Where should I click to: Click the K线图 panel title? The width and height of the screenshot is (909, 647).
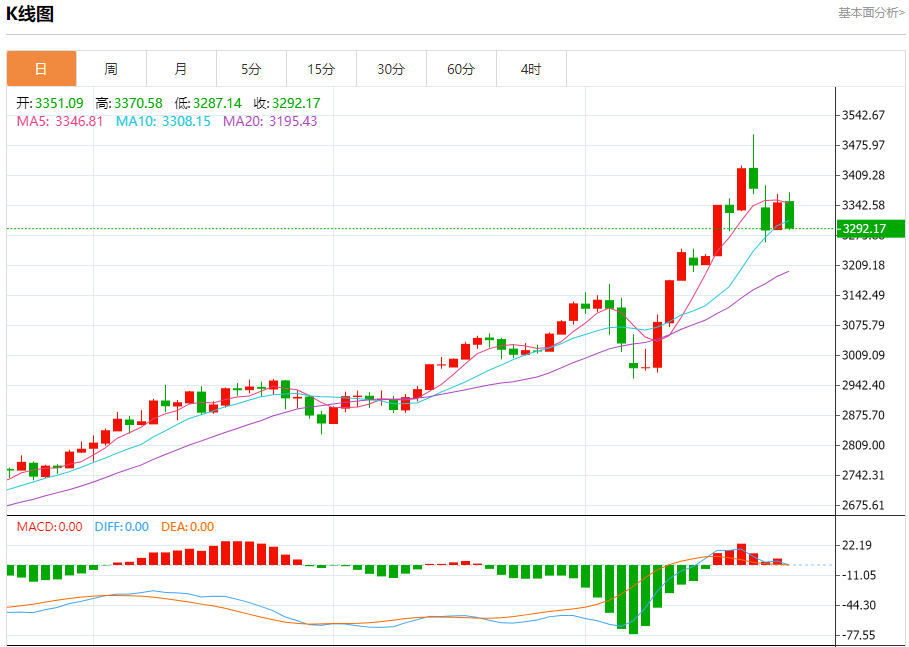point(30,14)
